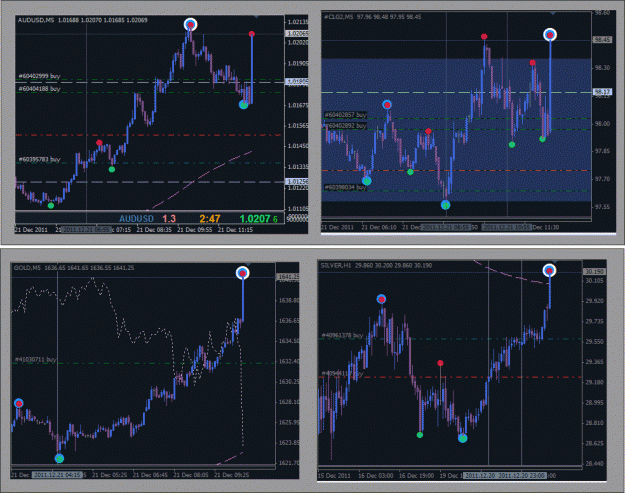Click cyan-ringed green marker at AUDUSD spike base
The width and height of the screenshot is (625, 493).
[244, 105]
